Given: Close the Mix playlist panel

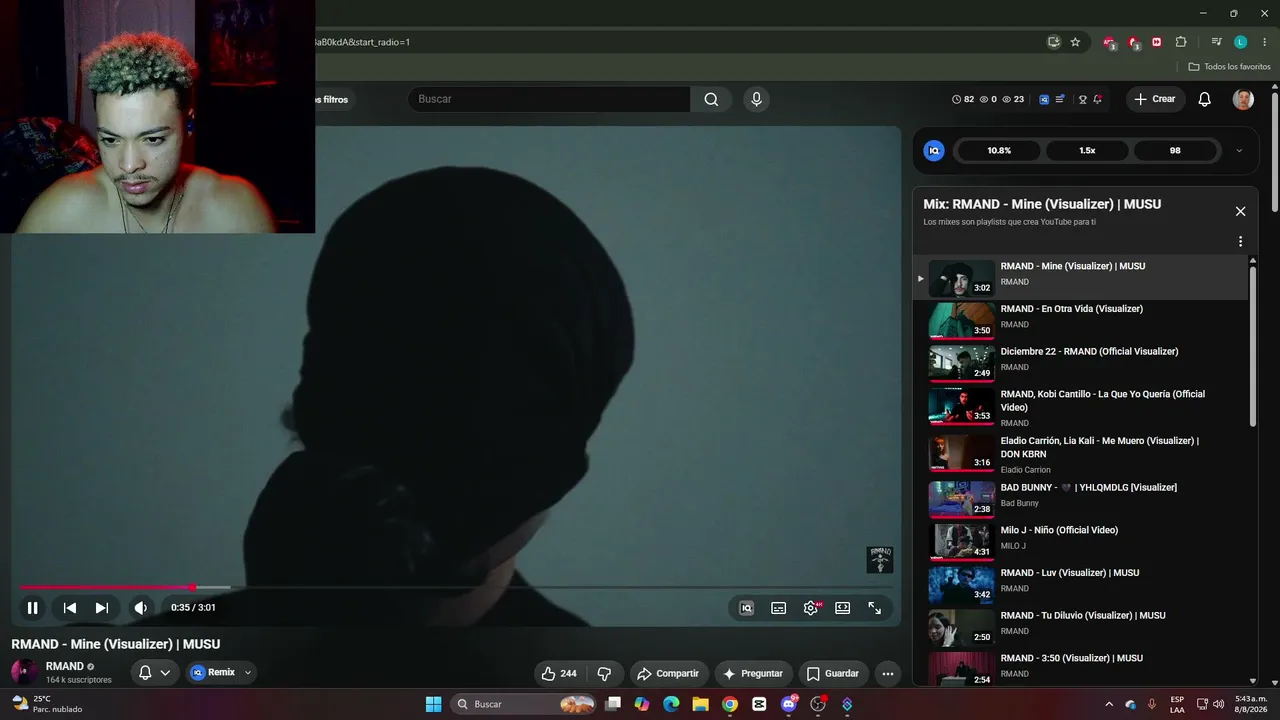Looking at the screenshot, I should tap(1240, 211).
